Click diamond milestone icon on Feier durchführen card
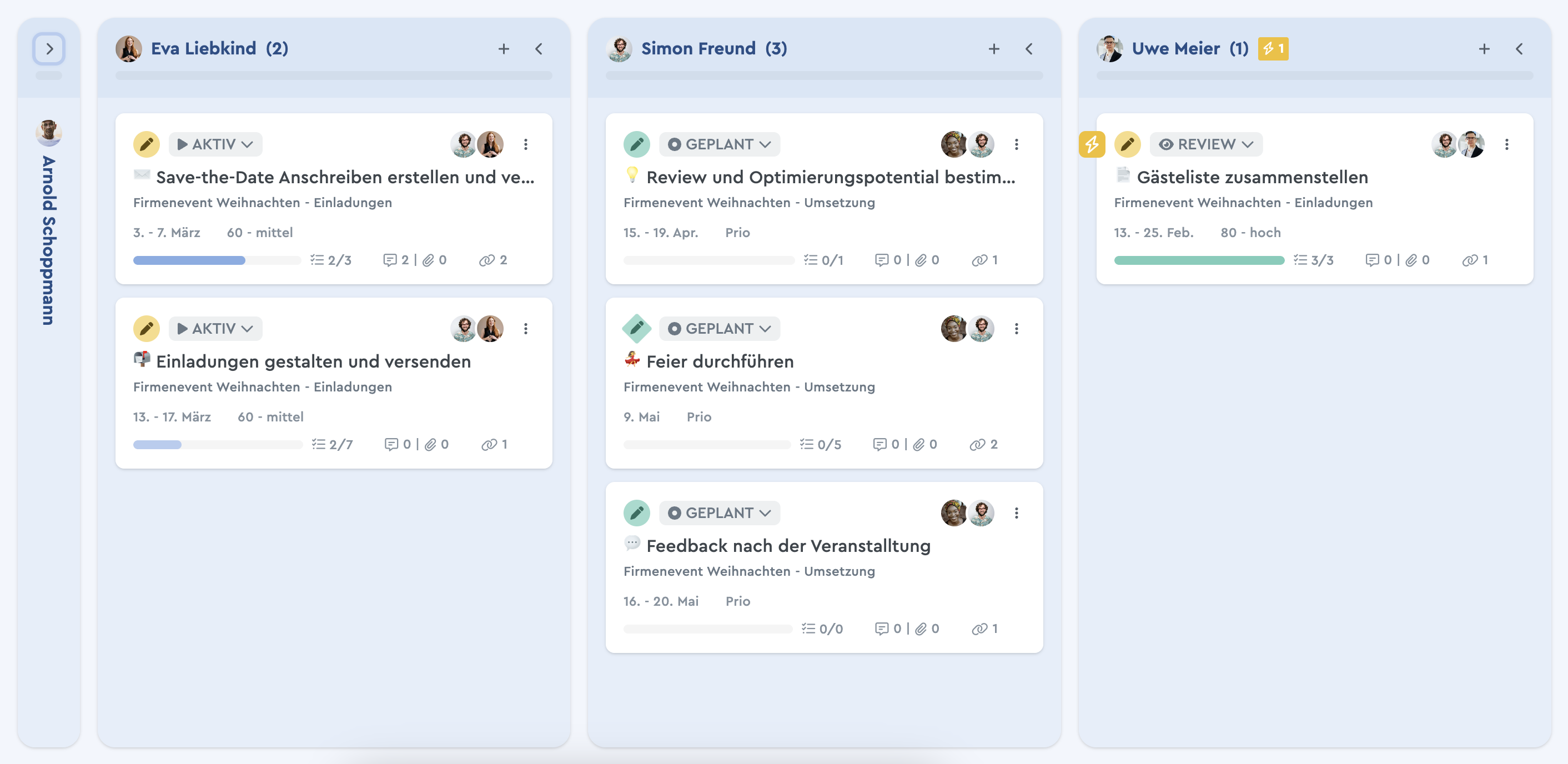Image resolution: width=1568 pixels, height=764 pixels. pos(637,329)
